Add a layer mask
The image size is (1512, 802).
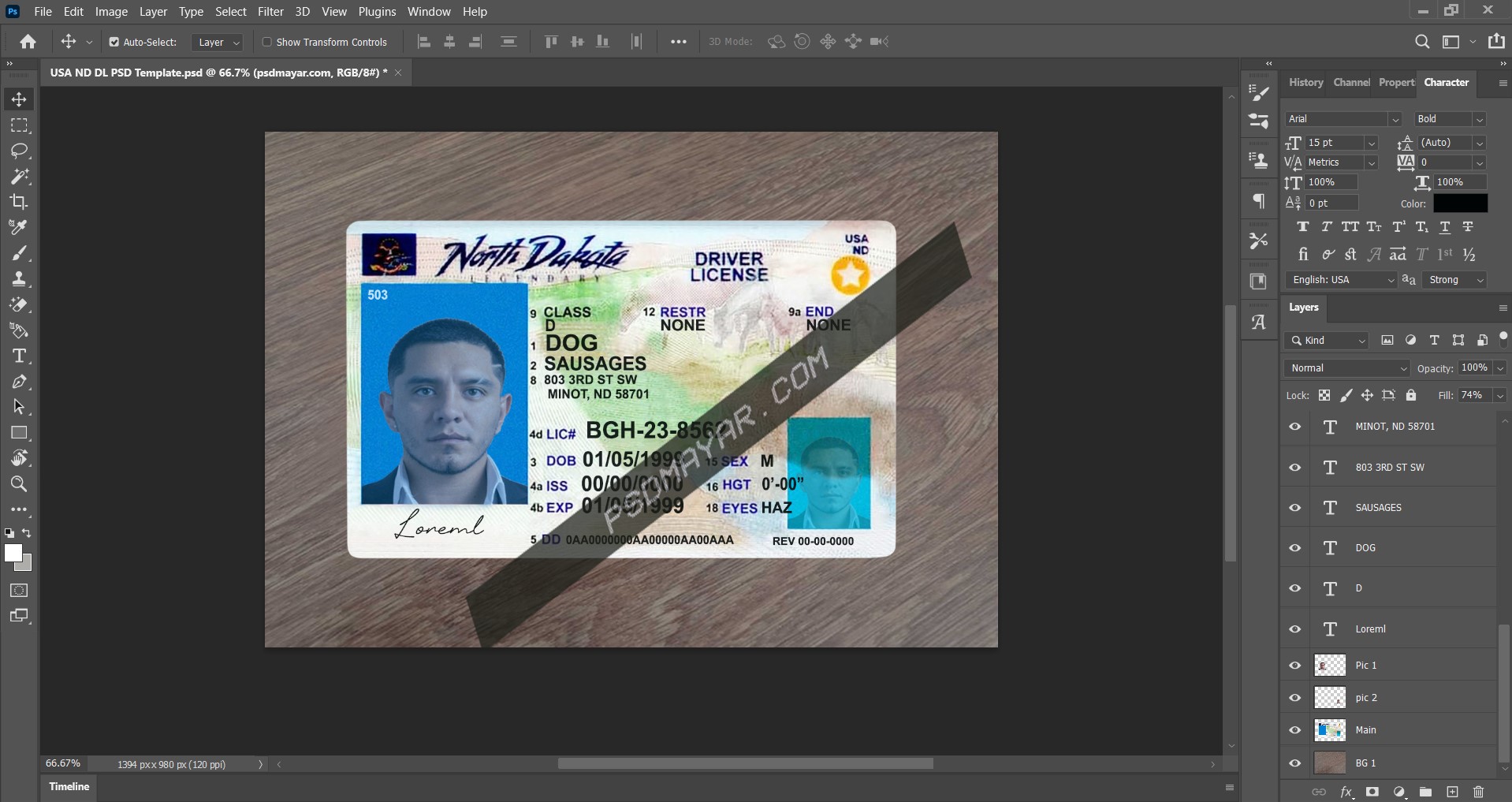(1372, 792)
